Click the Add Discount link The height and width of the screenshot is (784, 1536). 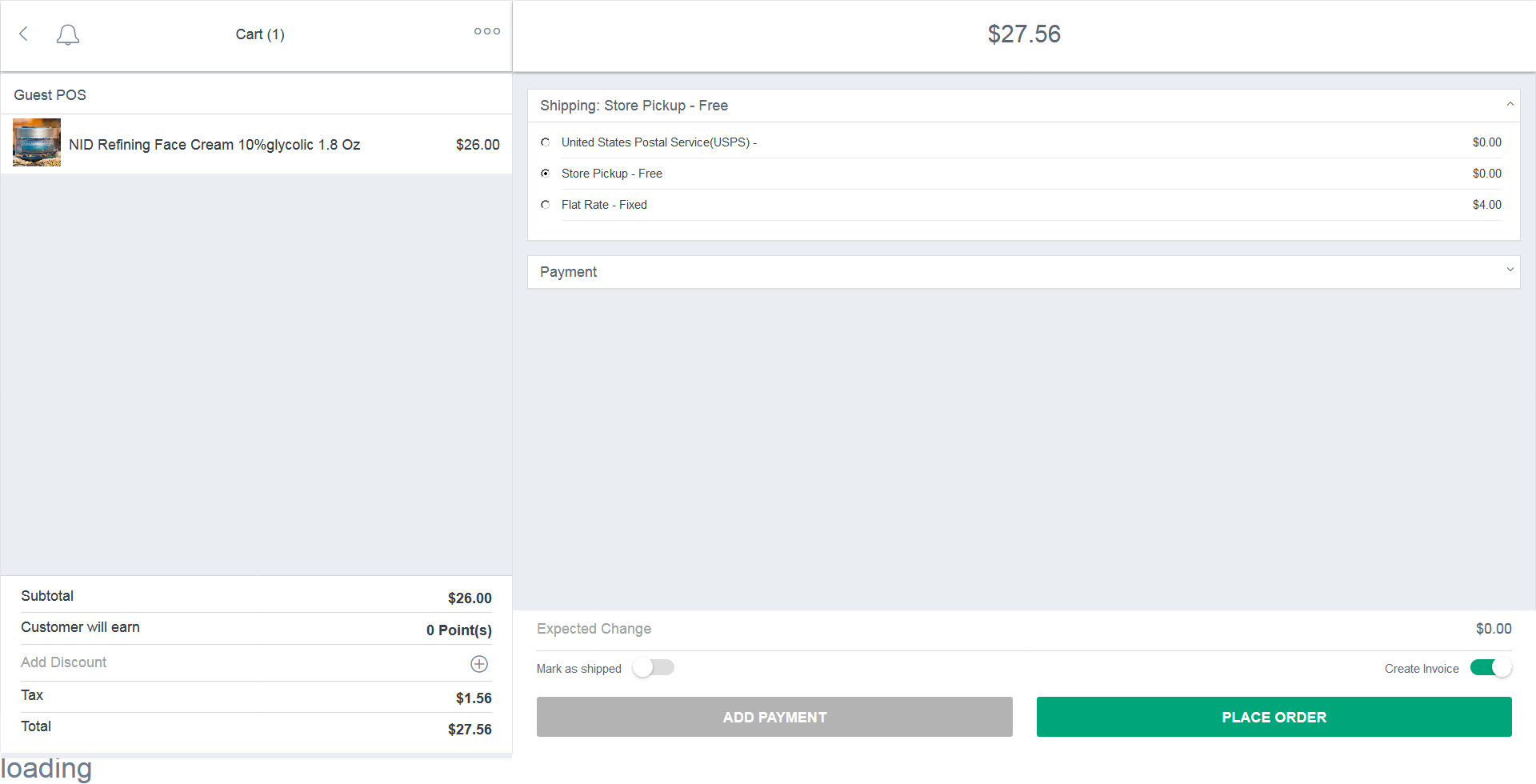[63, 662]
